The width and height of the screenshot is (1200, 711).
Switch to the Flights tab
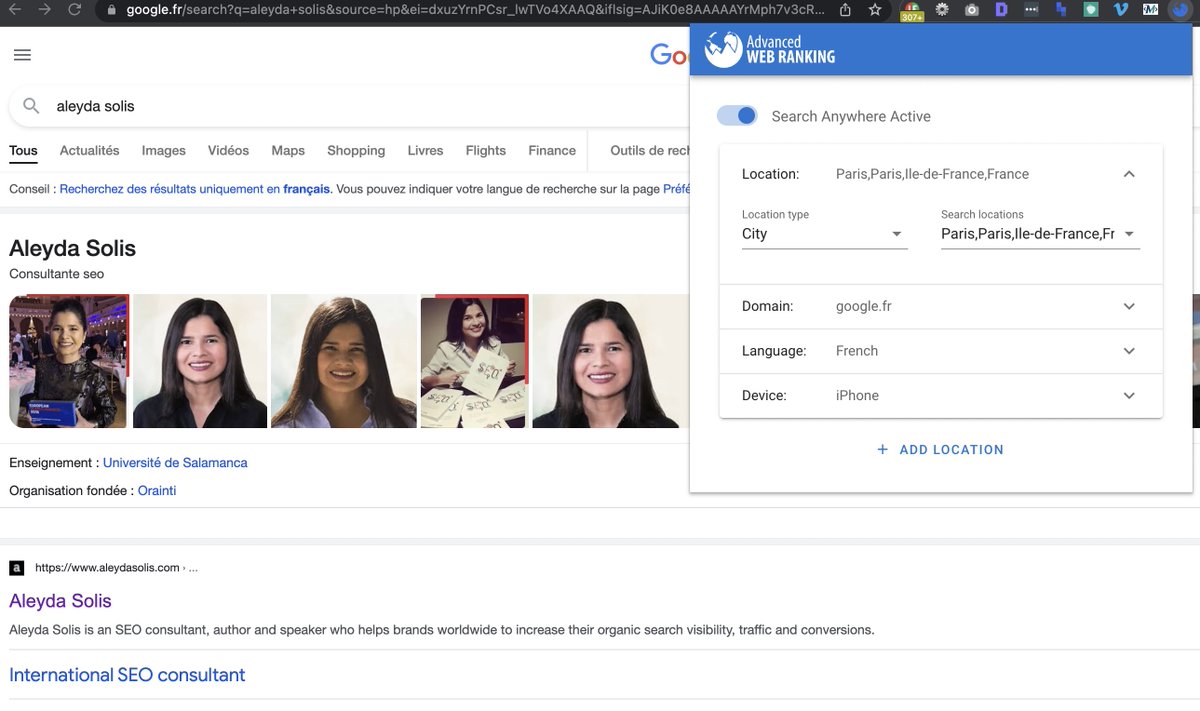click(x=486, y=151)
